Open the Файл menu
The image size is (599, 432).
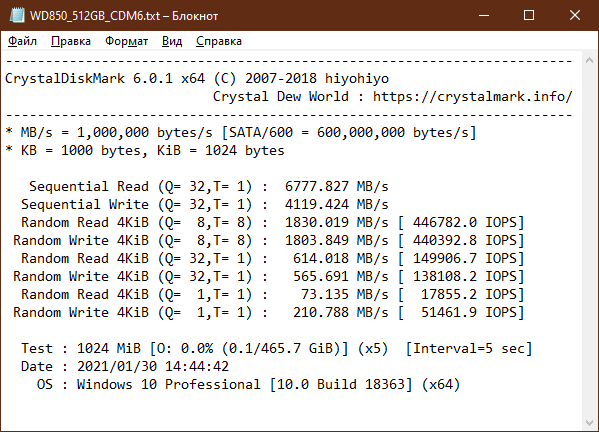point(23,41)
